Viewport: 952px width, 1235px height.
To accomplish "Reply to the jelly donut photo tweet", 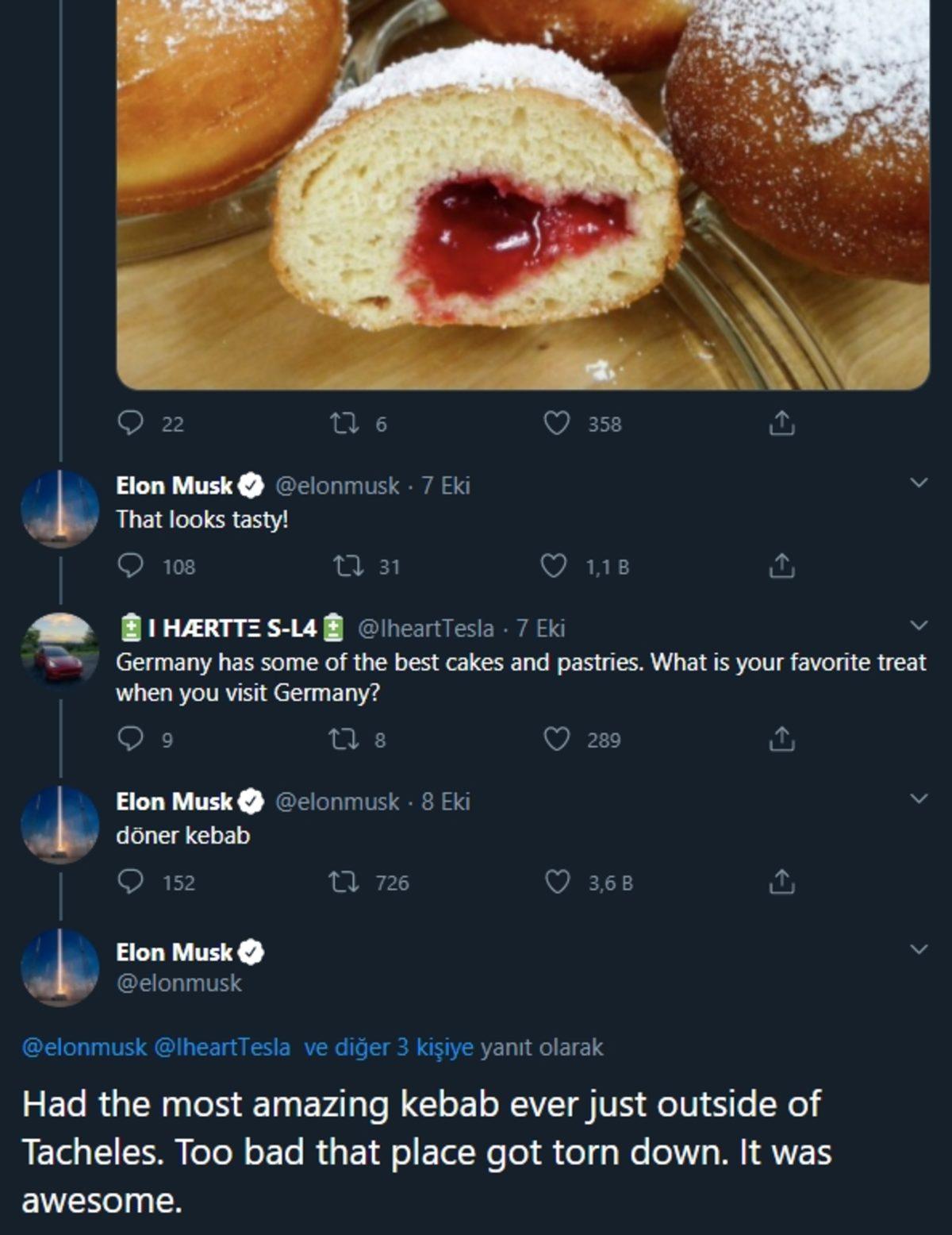I will point(129,423).
